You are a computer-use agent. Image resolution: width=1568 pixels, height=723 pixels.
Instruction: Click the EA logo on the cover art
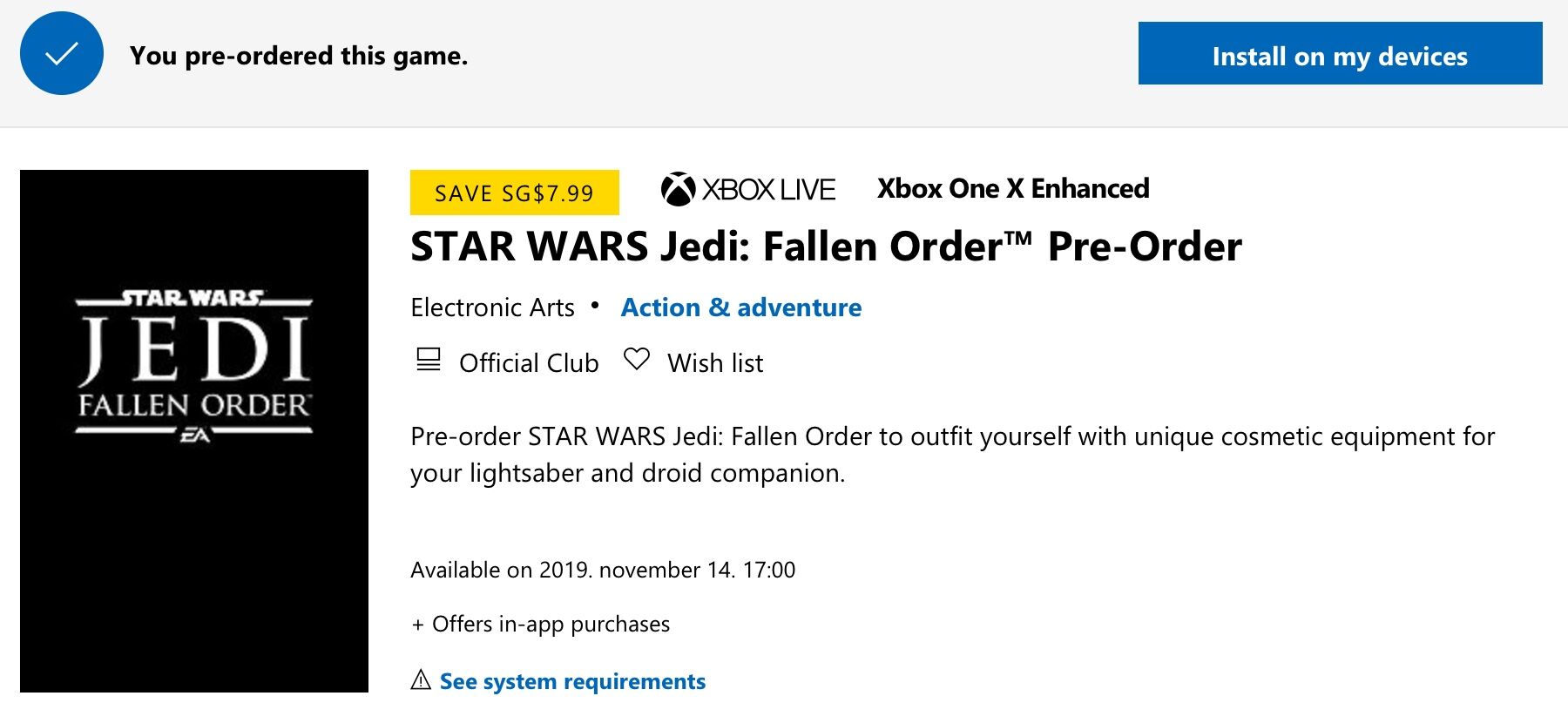[194, 436]
